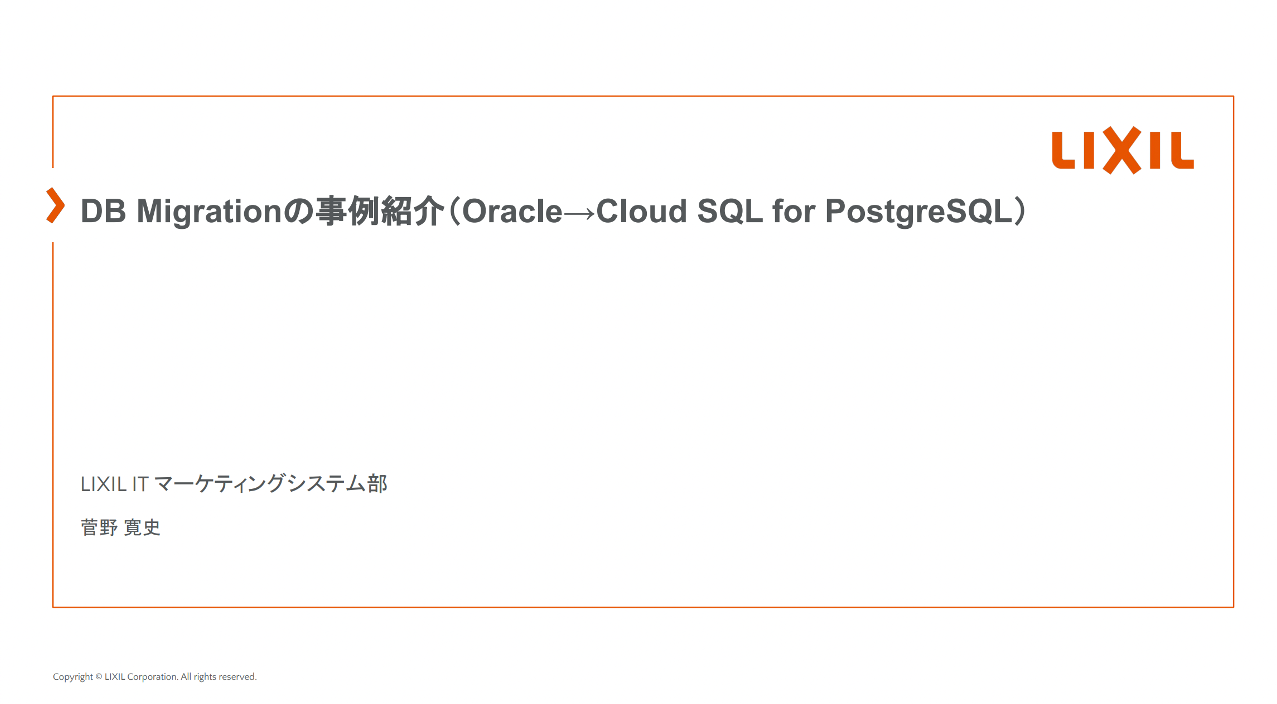The image size is (1277, 704).
Task: Click the マーケティングシステム部 text
Action: [271, 484]
